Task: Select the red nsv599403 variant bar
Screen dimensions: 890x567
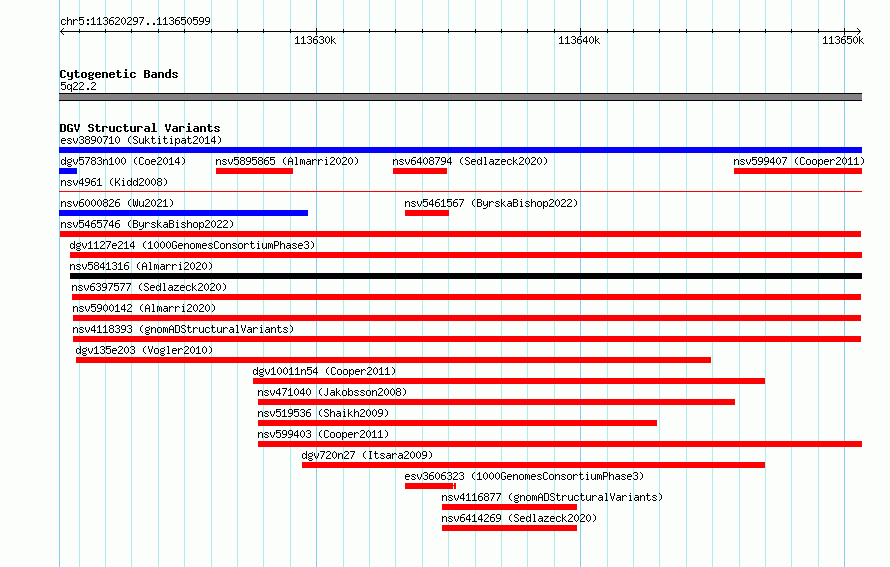Action: [x=560, y=444]
